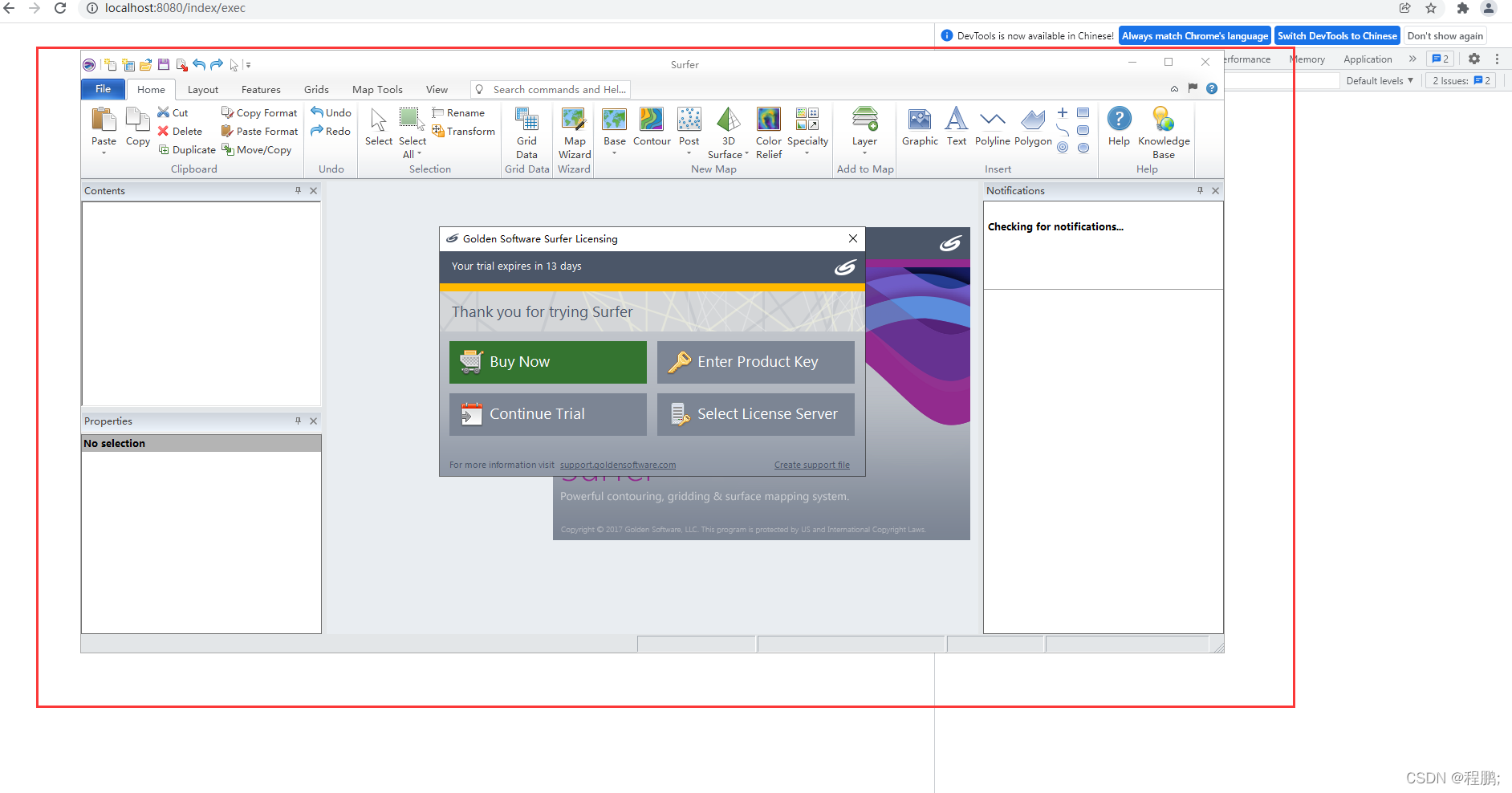This screenshot has height=793, width=1512.
Task: Click the Copy icon in Clipboard group
Action: coord(138,120)
